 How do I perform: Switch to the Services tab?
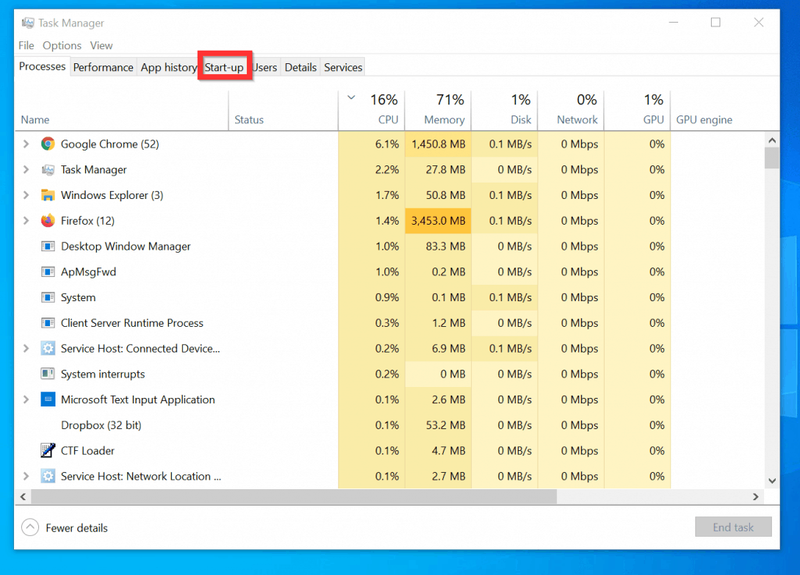point(343,67)
